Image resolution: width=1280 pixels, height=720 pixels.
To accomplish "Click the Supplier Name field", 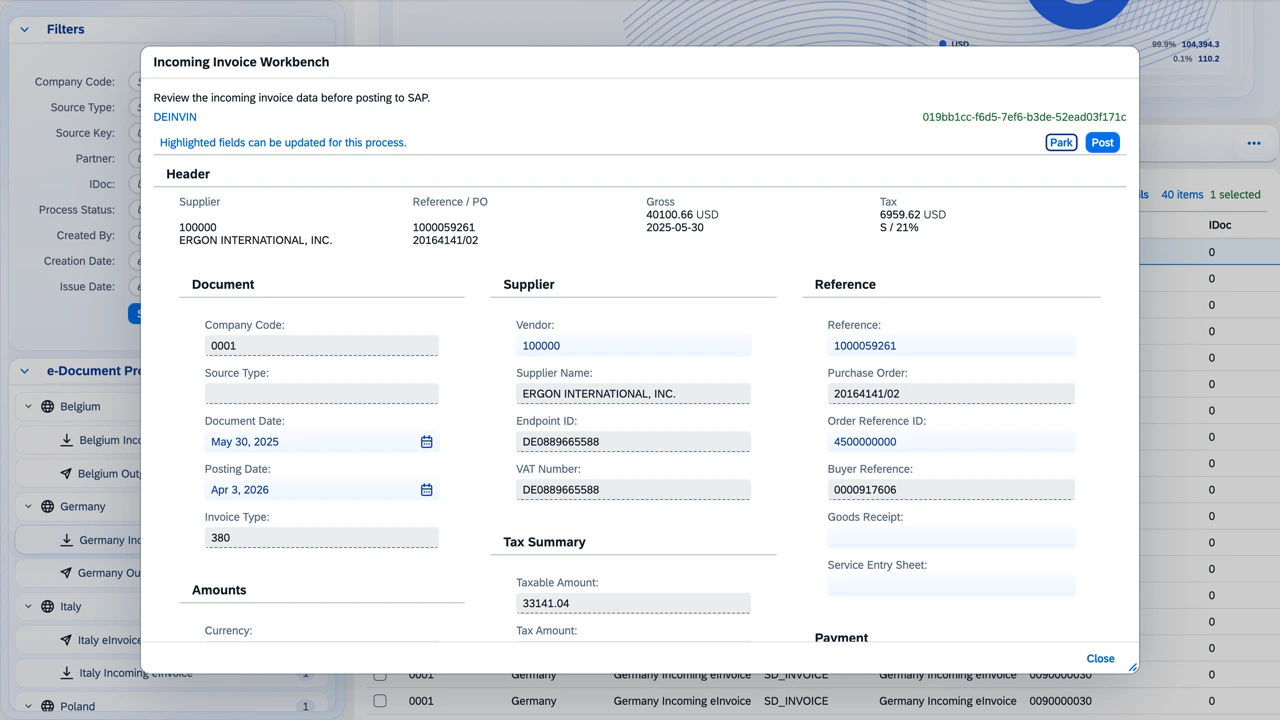I will tap(633, 394).
